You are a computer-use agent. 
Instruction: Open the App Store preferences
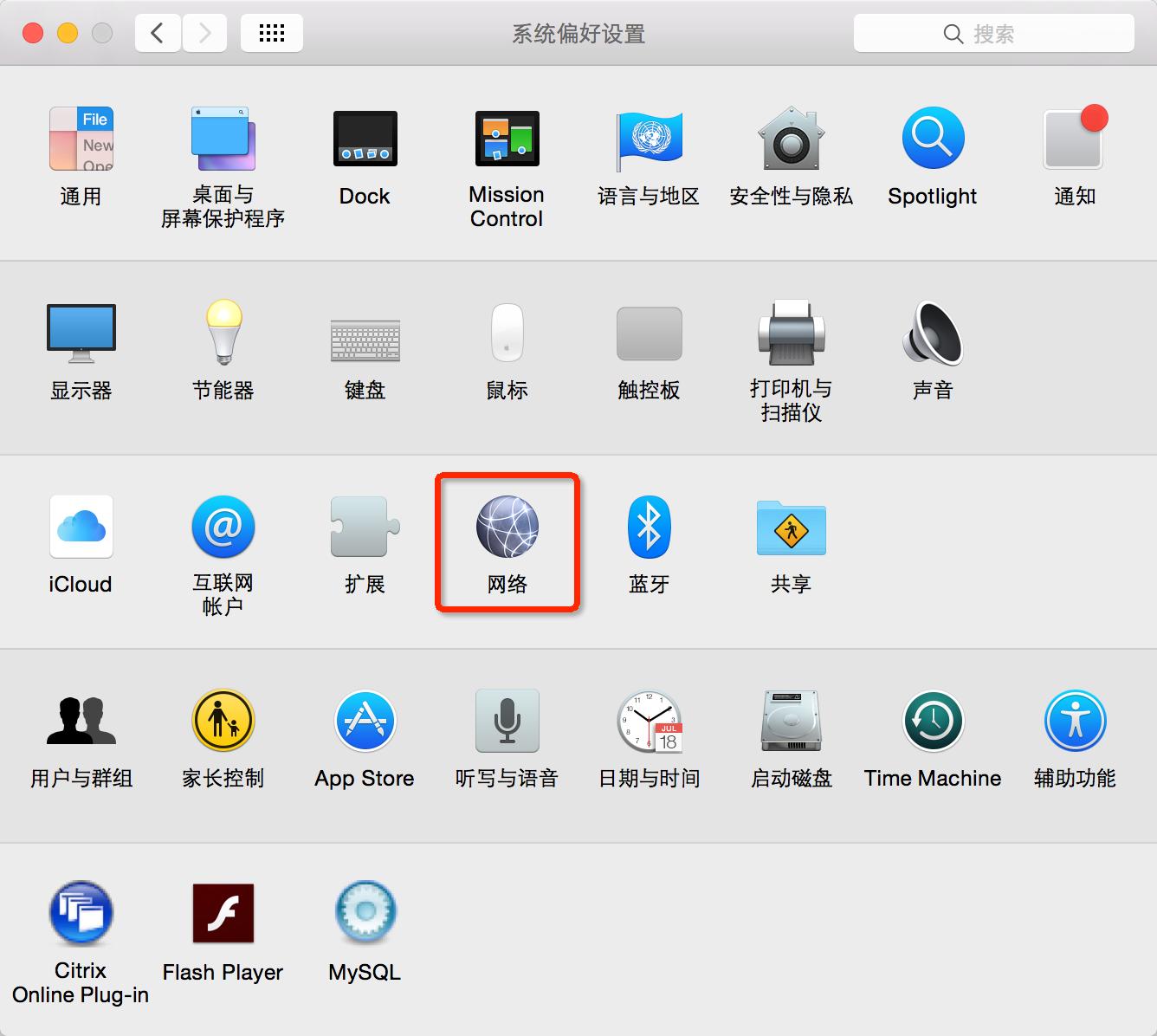(x=365, y=722)
